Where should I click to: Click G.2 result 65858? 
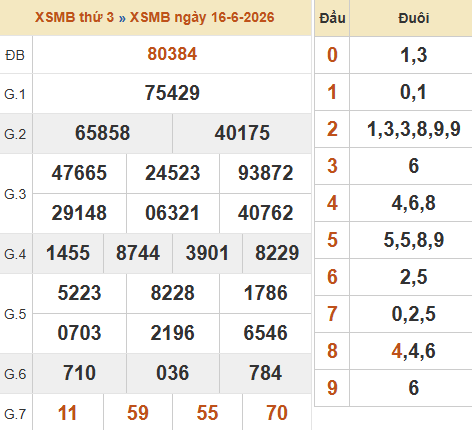[x=102, y=133]
